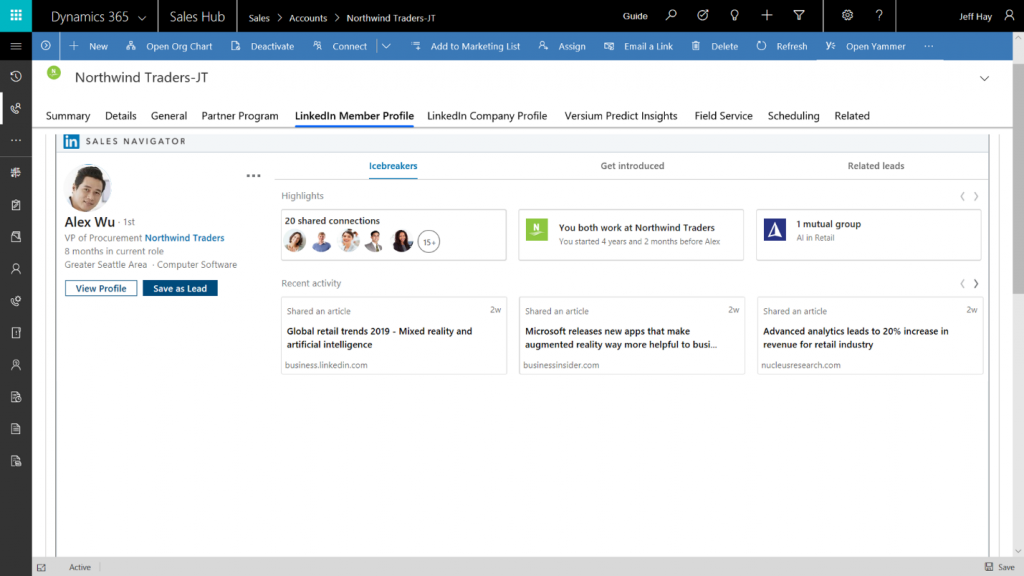Save Alex Wu as a Lead
The height and width of the screenshot is (576, 1024).
(x=180, y=288)
